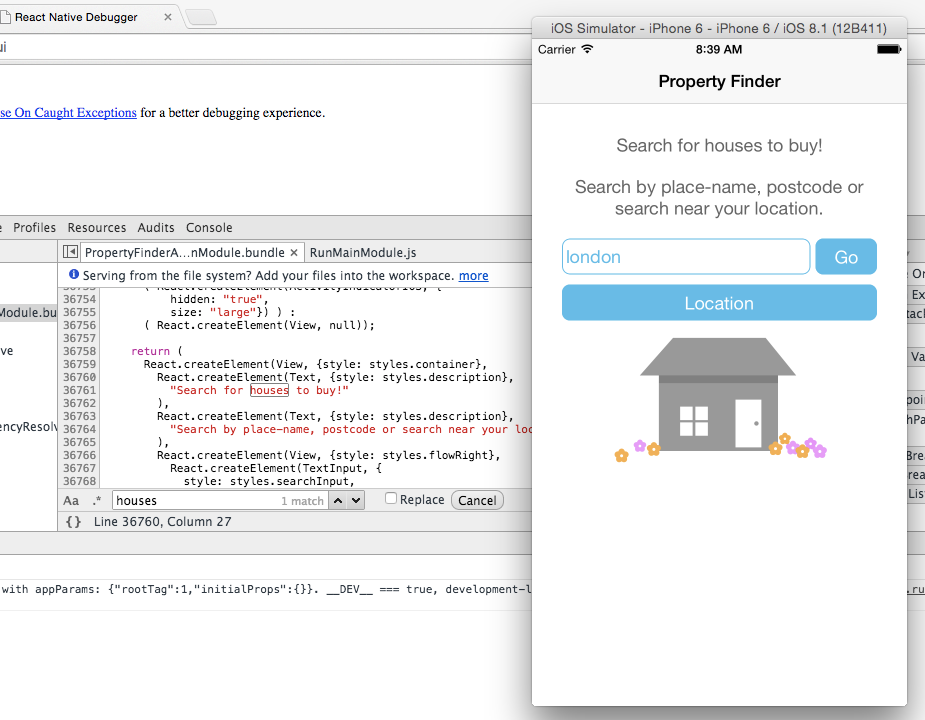This screenshot has width=925, height=720.
Task: Open the Console panel tab
Action: (209, 228)
